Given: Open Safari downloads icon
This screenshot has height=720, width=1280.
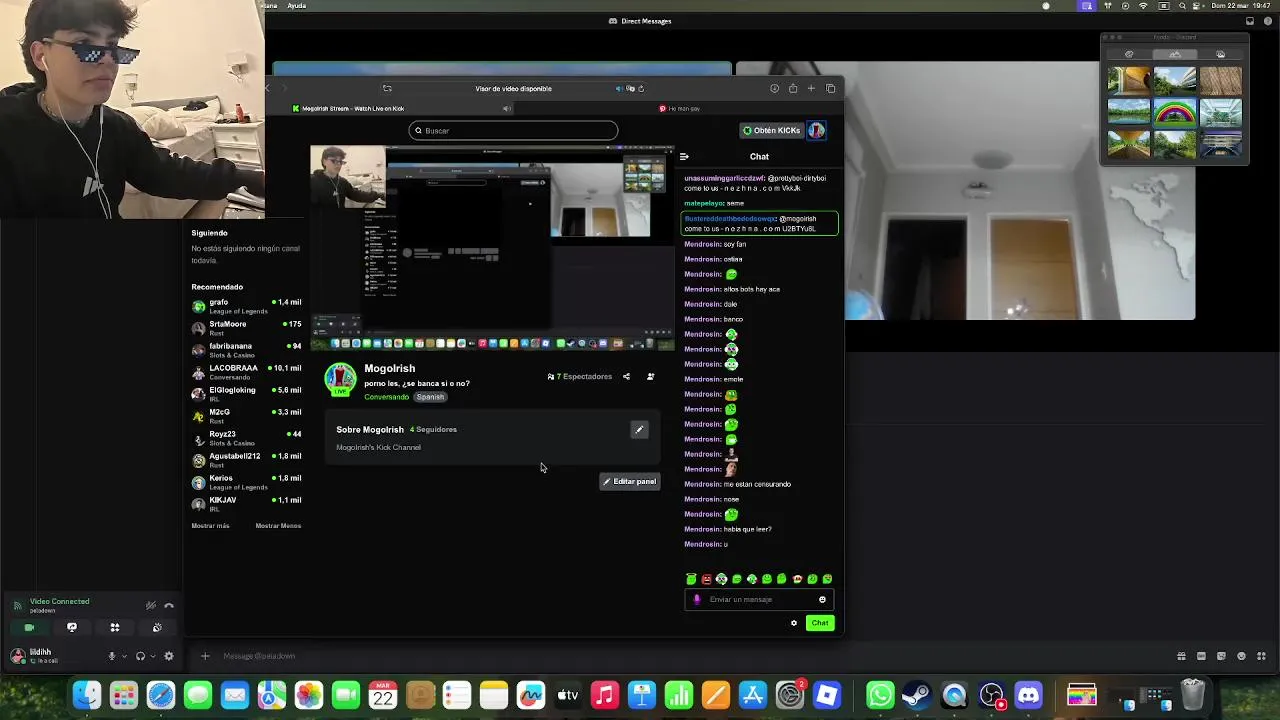Looking at the screenshot, I should (x=774, y=88).
